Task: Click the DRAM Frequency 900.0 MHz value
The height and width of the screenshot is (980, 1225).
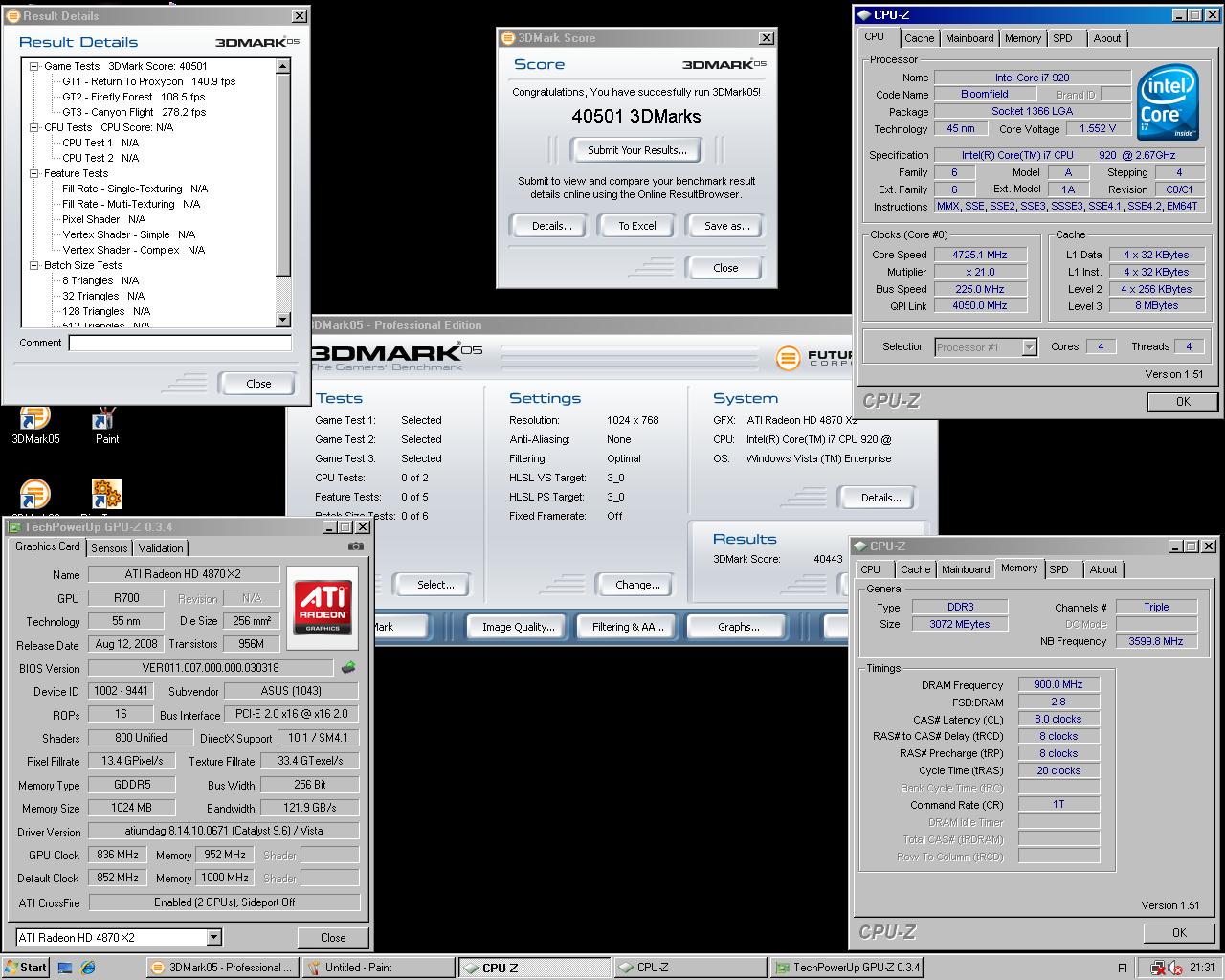Action: click(1058, 684)
